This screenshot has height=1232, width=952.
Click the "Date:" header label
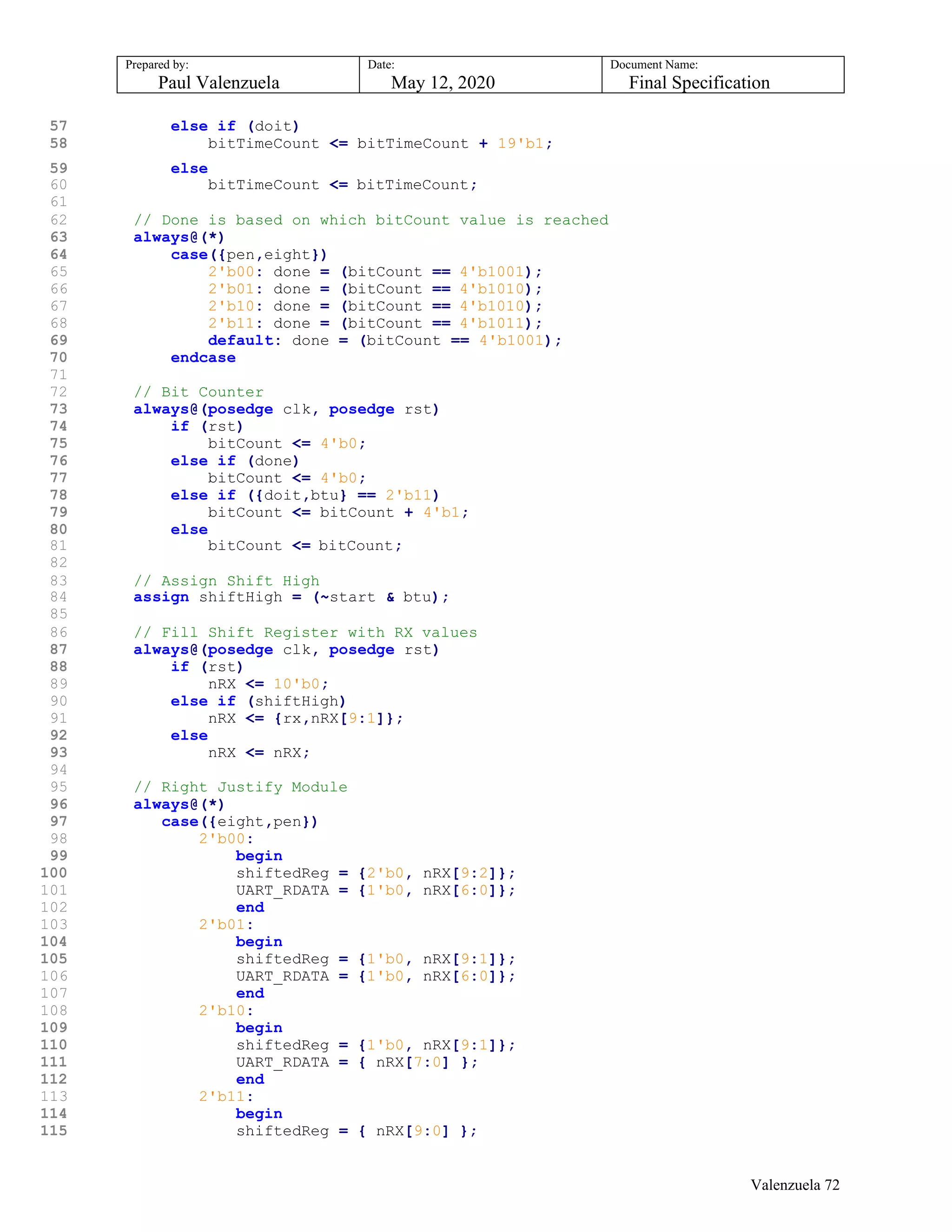(381, 65)
